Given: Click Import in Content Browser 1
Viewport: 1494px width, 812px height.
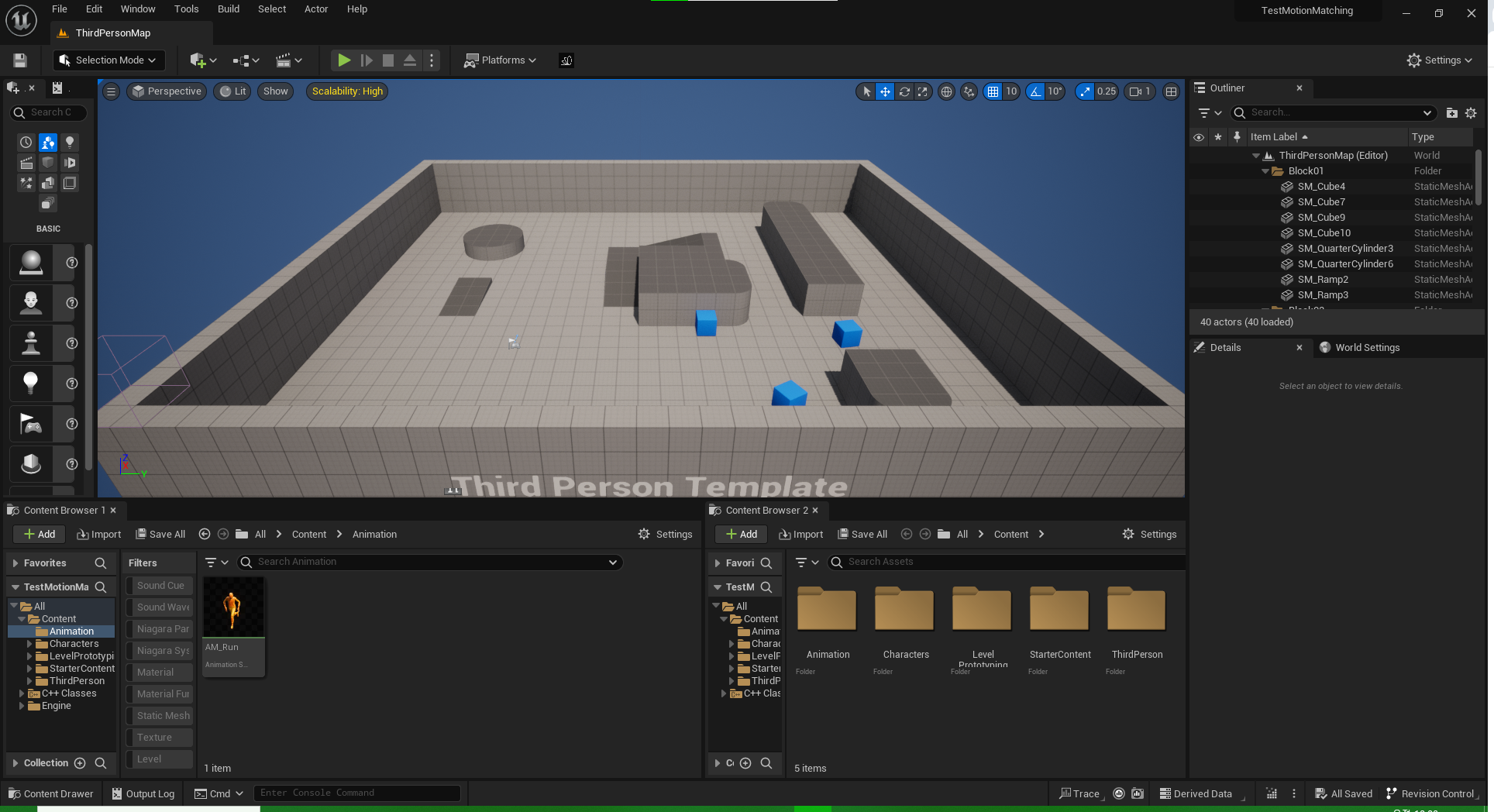Looking at the screenshot, I should (x=99, y=535).
